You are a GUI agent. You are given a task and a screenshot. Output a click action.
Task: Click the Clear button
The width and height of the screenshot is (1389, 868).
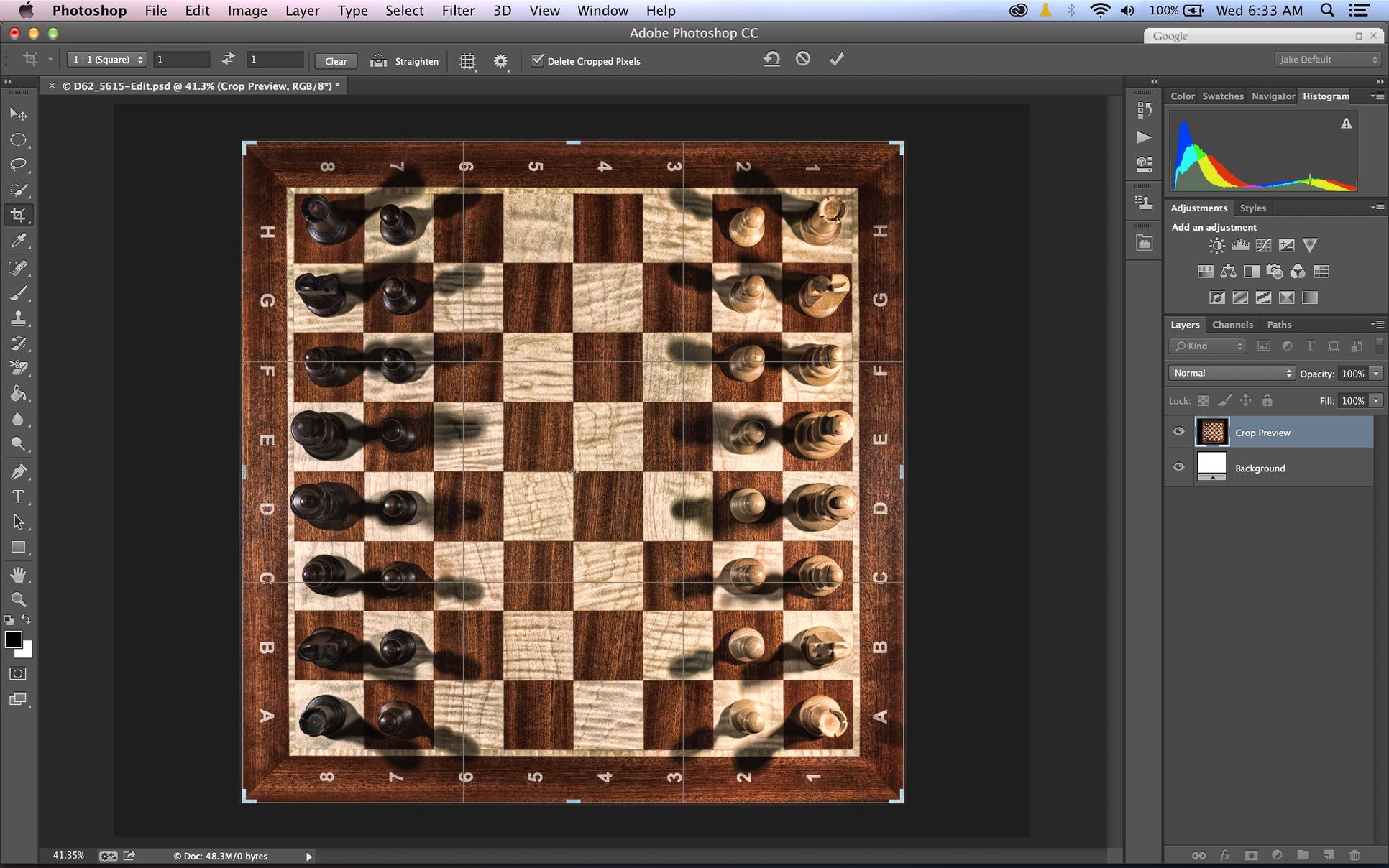(x=336, y=61)
